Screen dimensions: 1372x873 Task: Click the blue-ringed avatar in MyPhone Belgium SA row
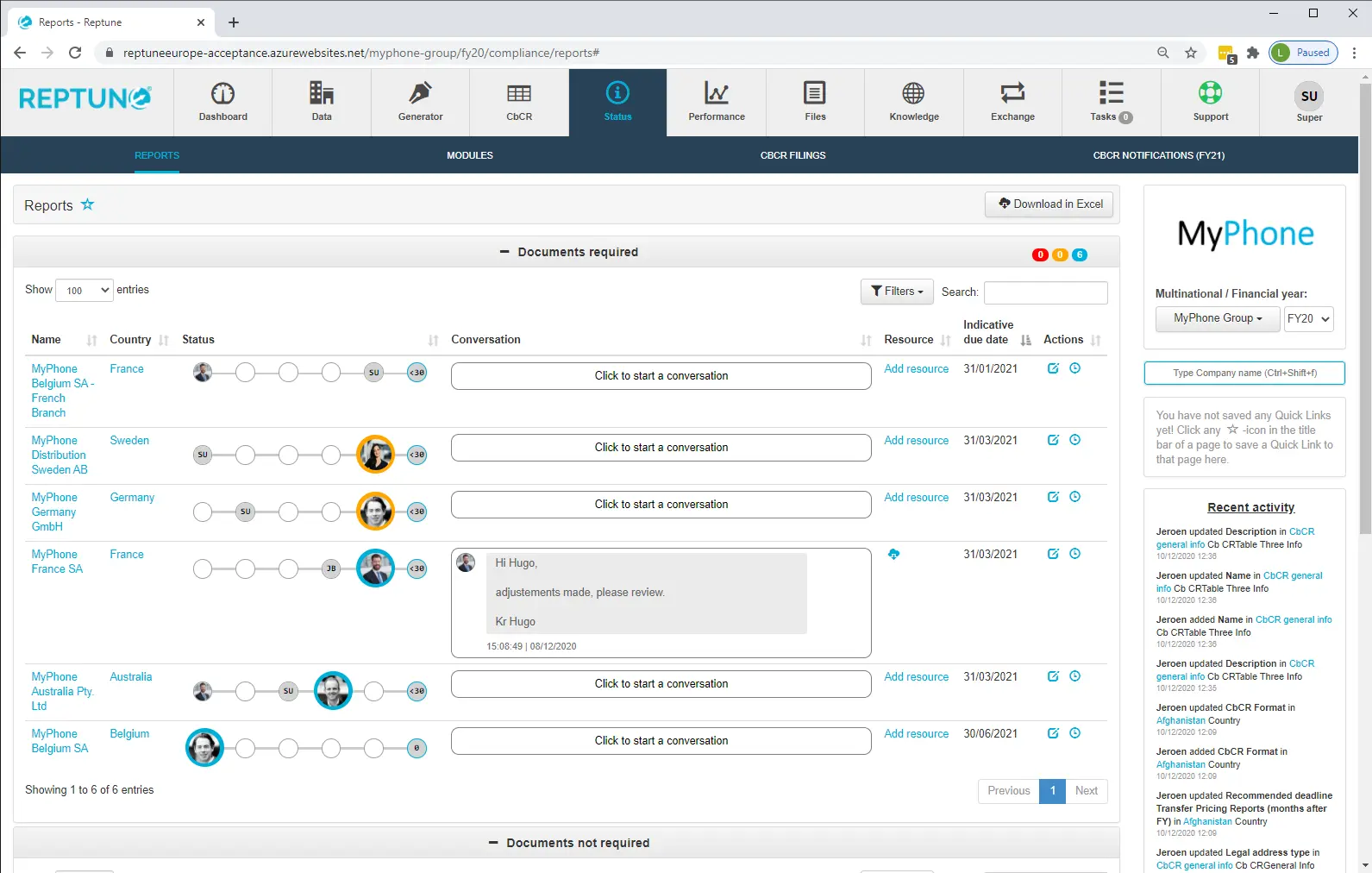pos(204,748)
